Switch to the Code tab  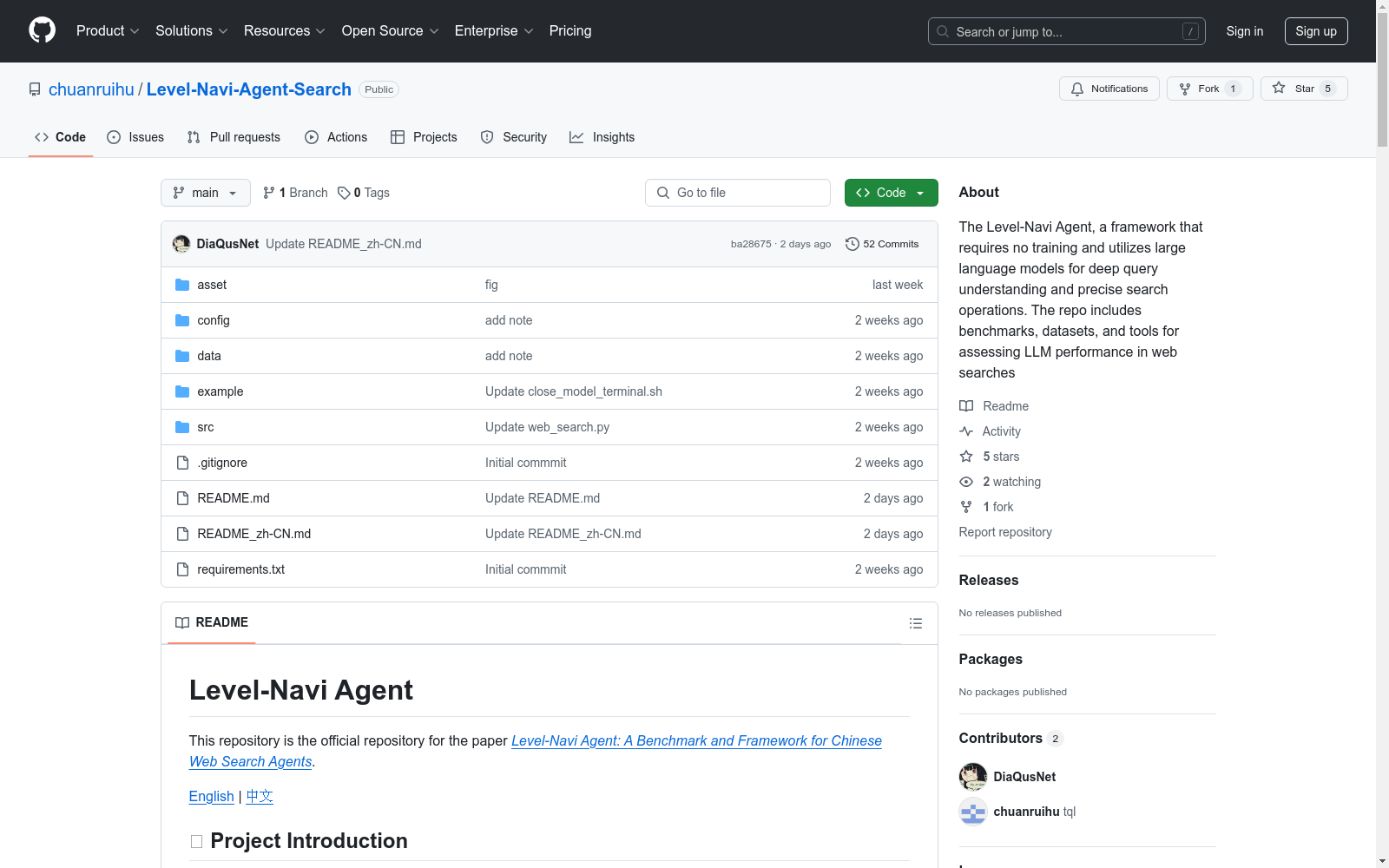pos(61,137)
